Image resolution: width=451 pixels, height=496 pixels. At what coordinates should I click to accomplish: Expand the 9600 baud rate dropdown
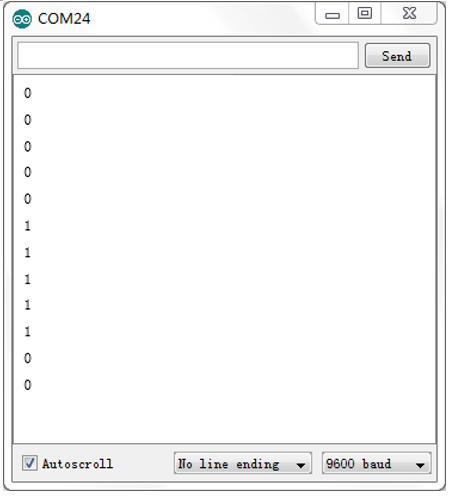(x=376, y=463)
